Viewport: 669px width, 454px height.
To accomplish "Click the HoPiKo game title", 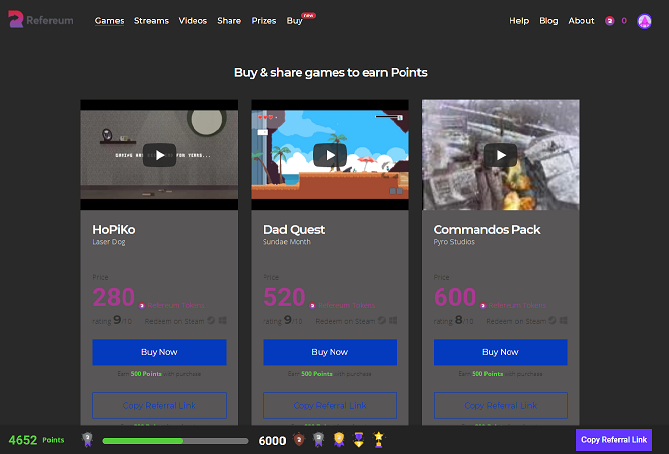I will click(113, 230).
